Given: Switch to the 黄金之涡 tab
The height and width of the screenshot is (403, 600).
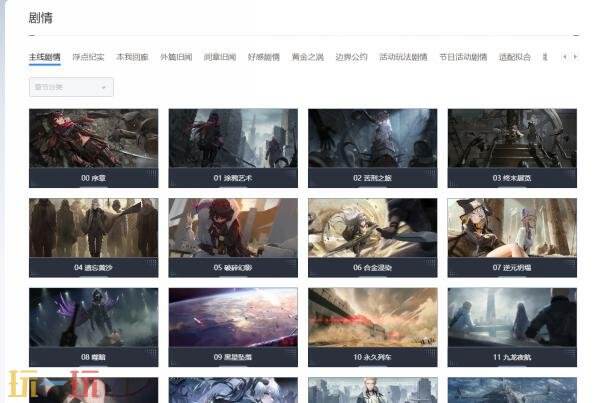Looking at the screenshot, I should tap(308, 57).
